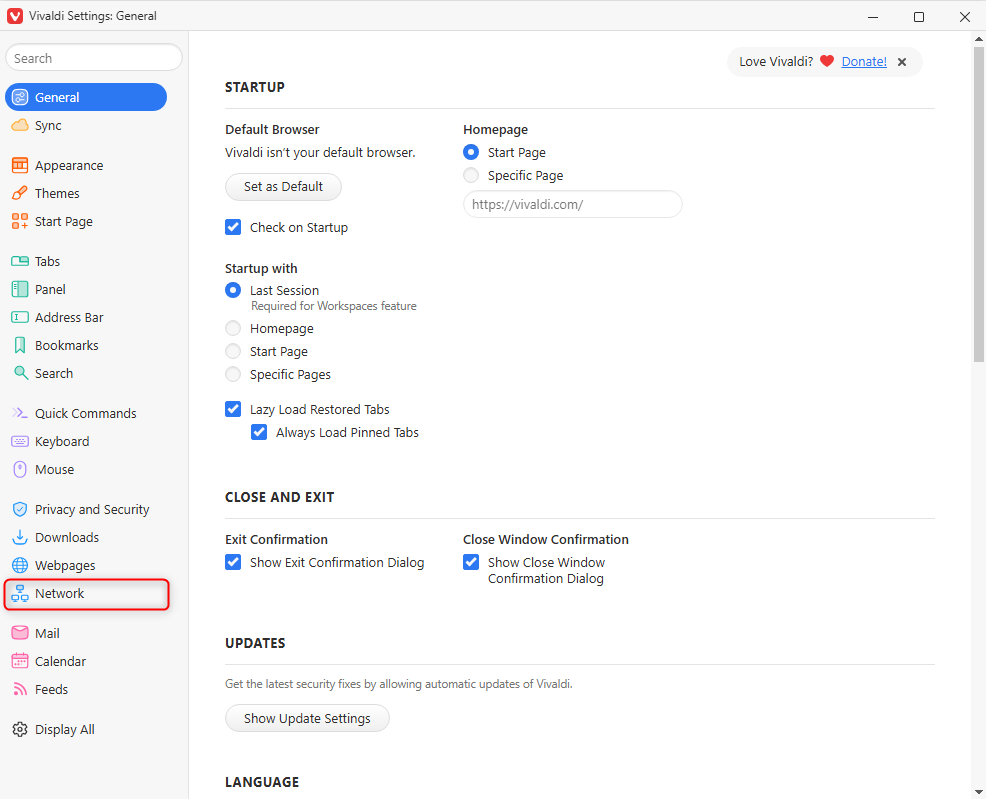Click the scrollbar down arrow

[x=978, y=791]
